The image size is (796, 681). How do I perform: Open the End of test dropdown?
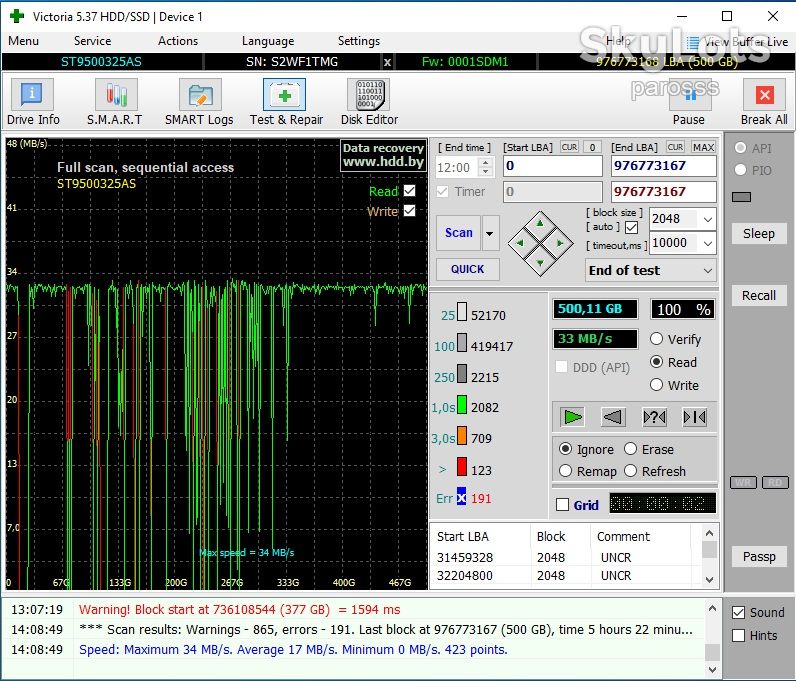(708, 271)
